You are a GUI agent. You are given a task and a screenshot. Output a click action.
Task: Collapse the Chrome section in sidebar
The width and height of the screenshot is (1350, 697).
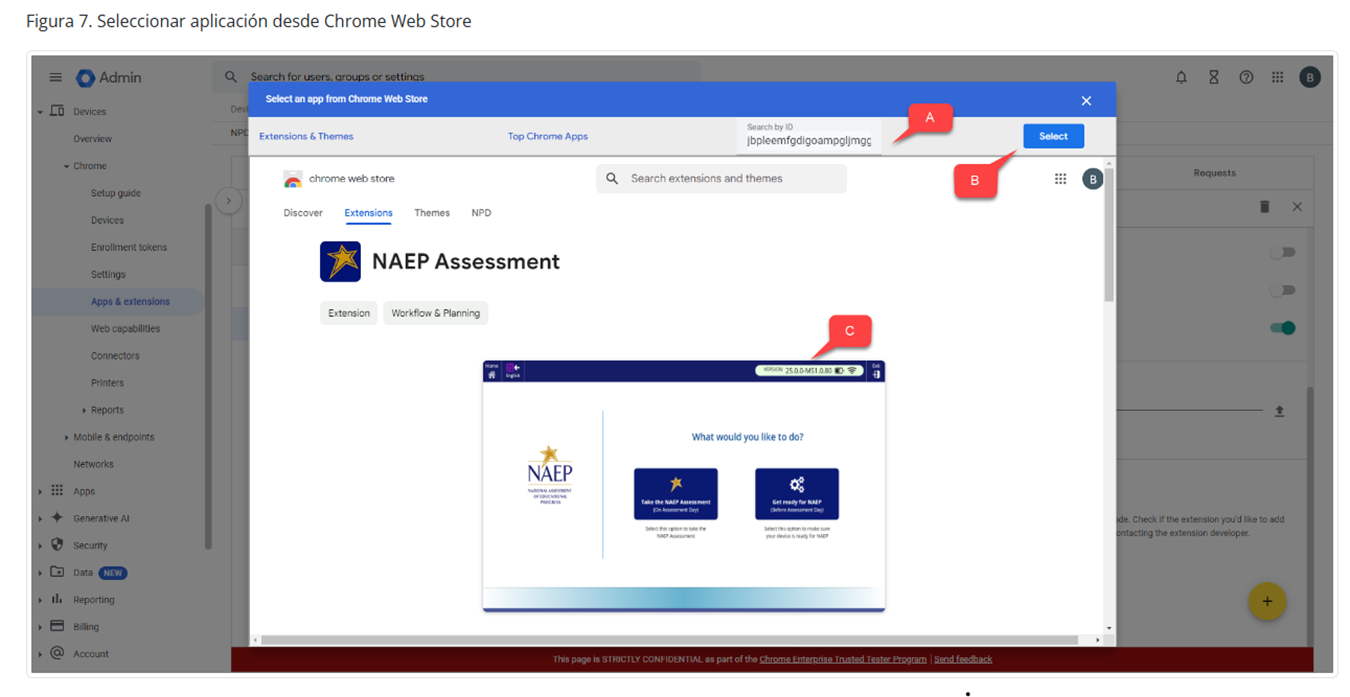(67, 167)
